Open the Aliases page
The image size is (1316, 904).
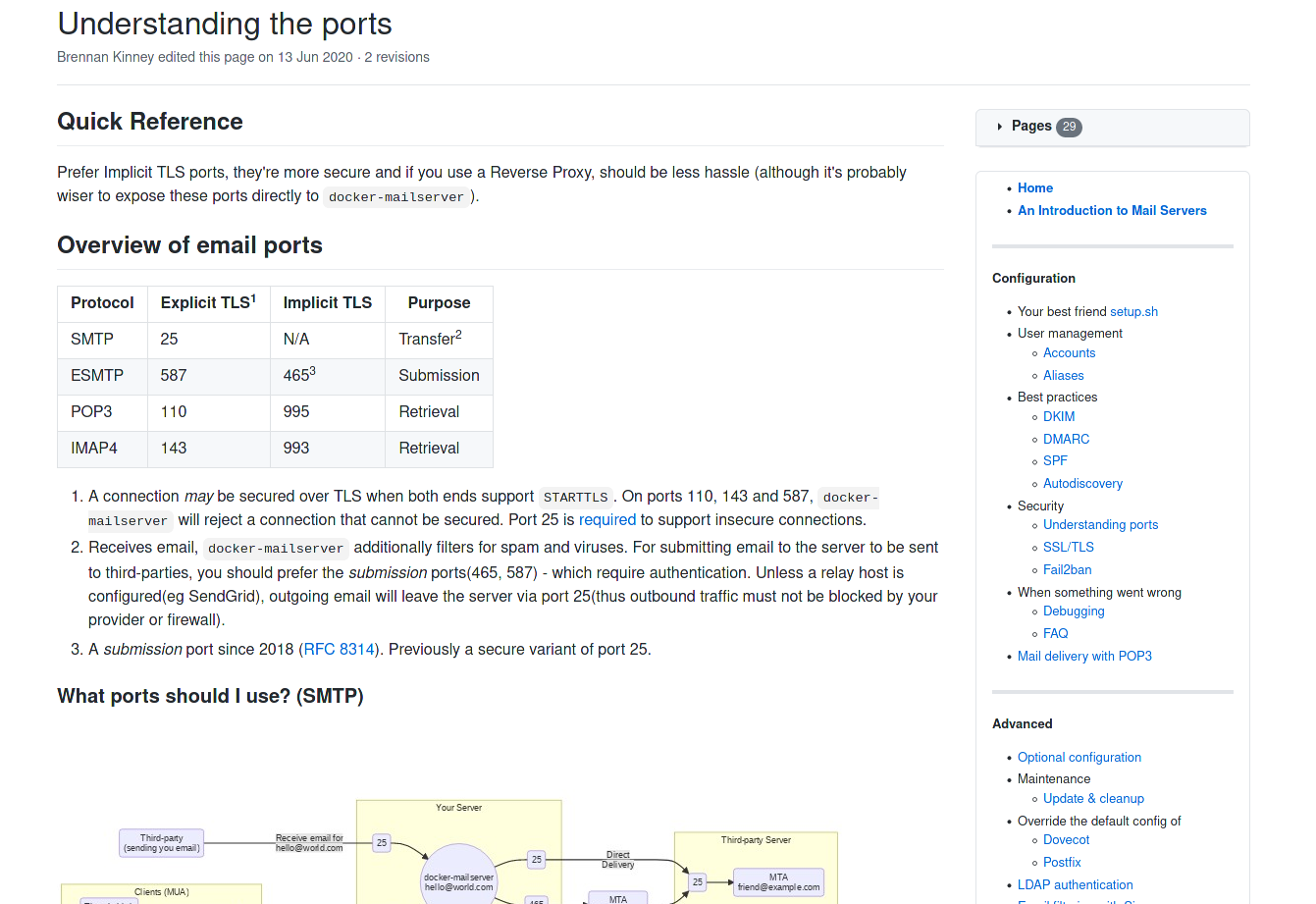[1063, 375]
